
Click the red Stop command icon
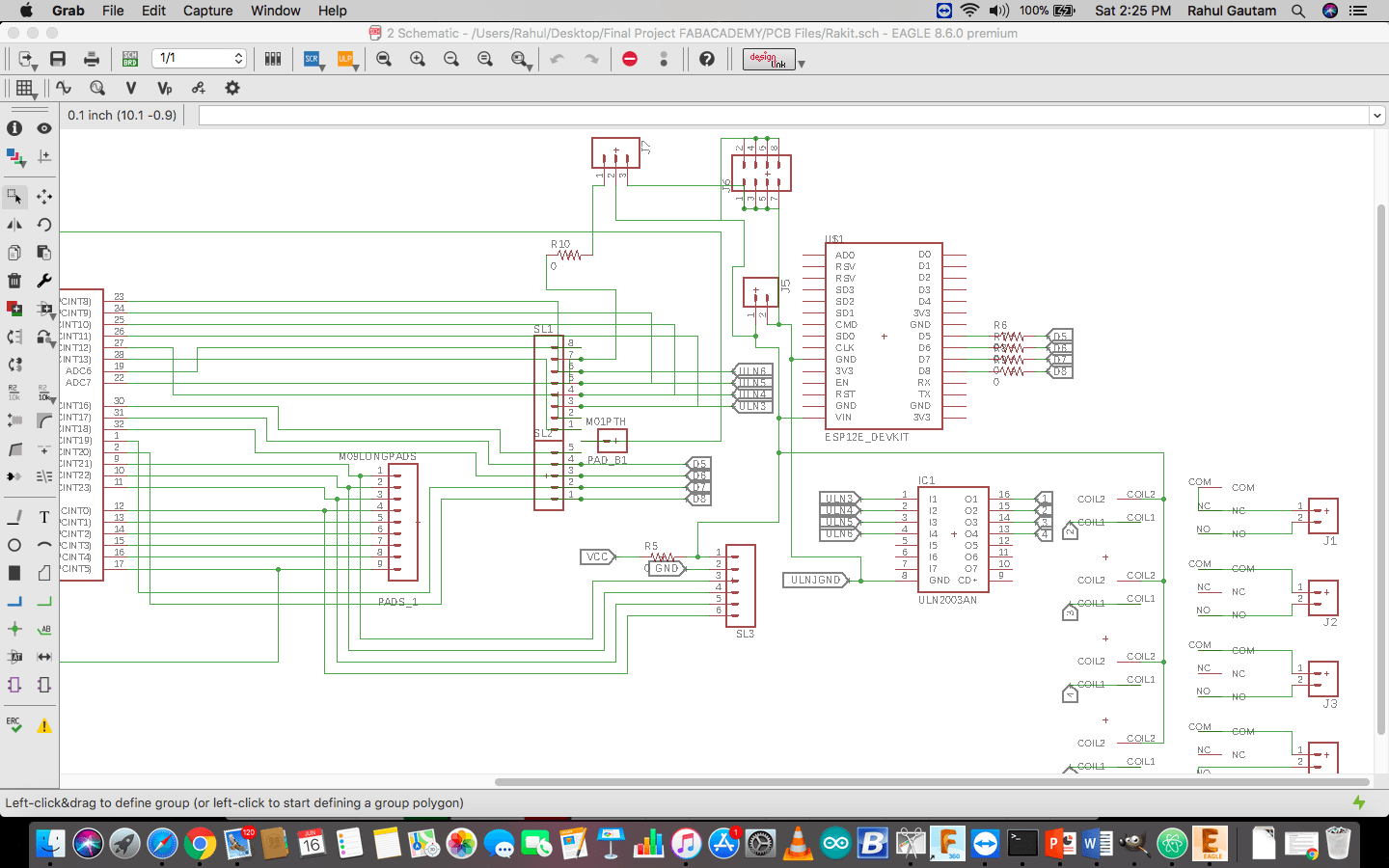click(x=630, y=59)
